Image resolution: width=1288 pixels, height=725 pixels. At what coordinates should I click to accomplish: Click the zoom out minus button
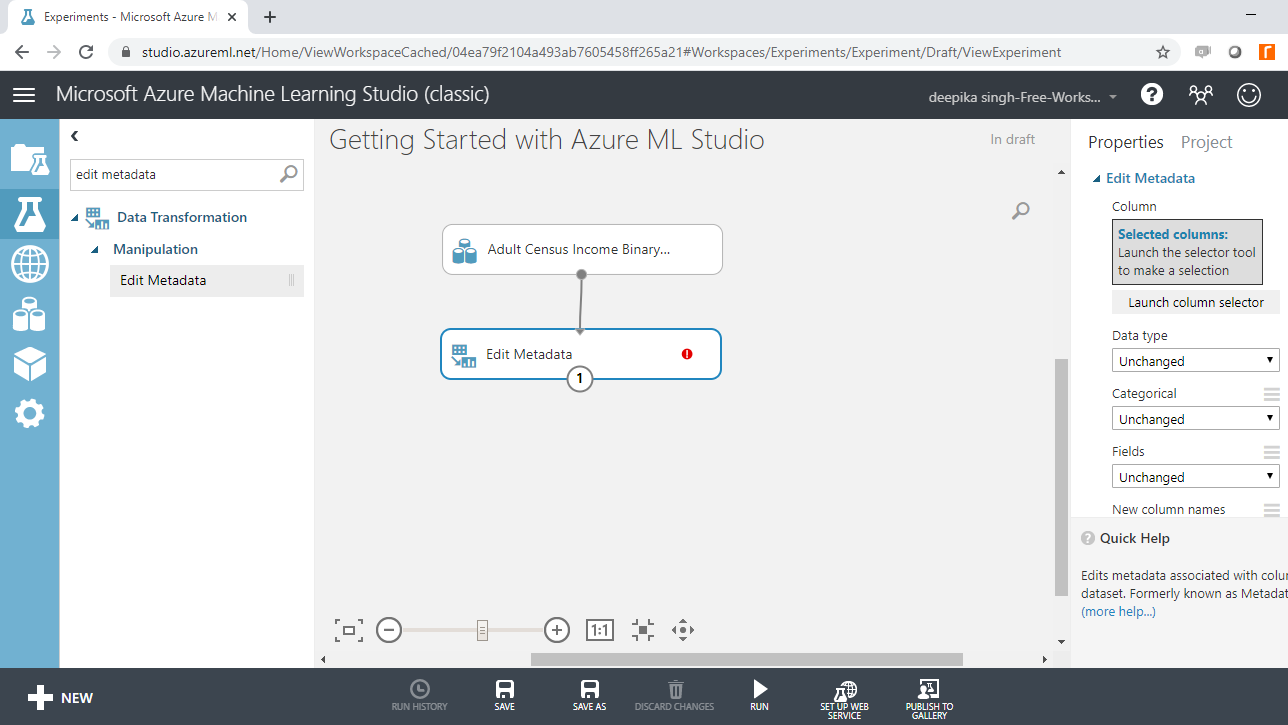[x=389, y=630]
